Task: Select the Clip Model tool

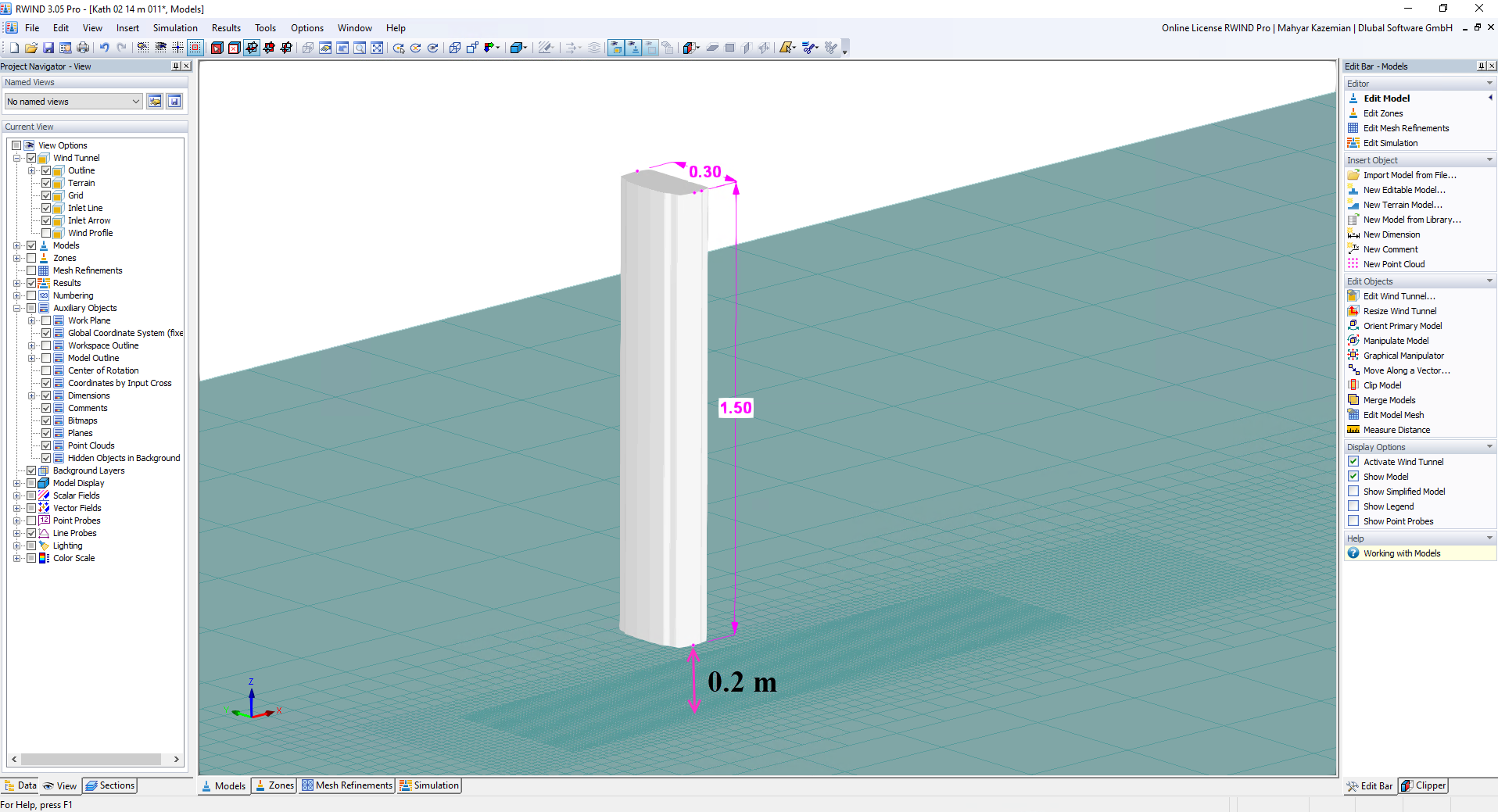Action: [x=1381, y=385]
